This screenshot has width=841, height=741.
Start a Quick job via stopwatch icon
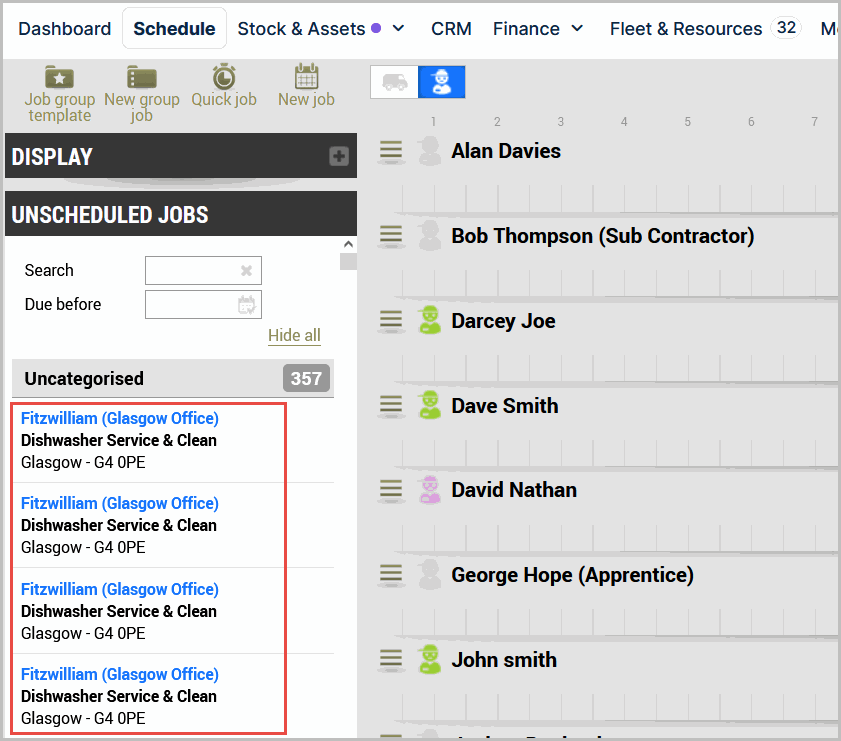coord(224,77)
